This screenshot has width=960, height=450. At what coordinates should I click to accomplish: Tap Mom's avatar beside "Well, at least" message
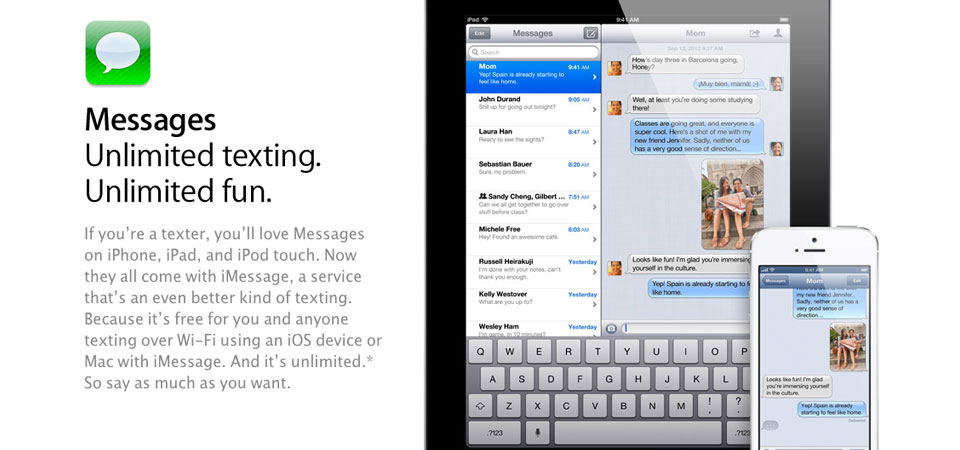(614, 108)
